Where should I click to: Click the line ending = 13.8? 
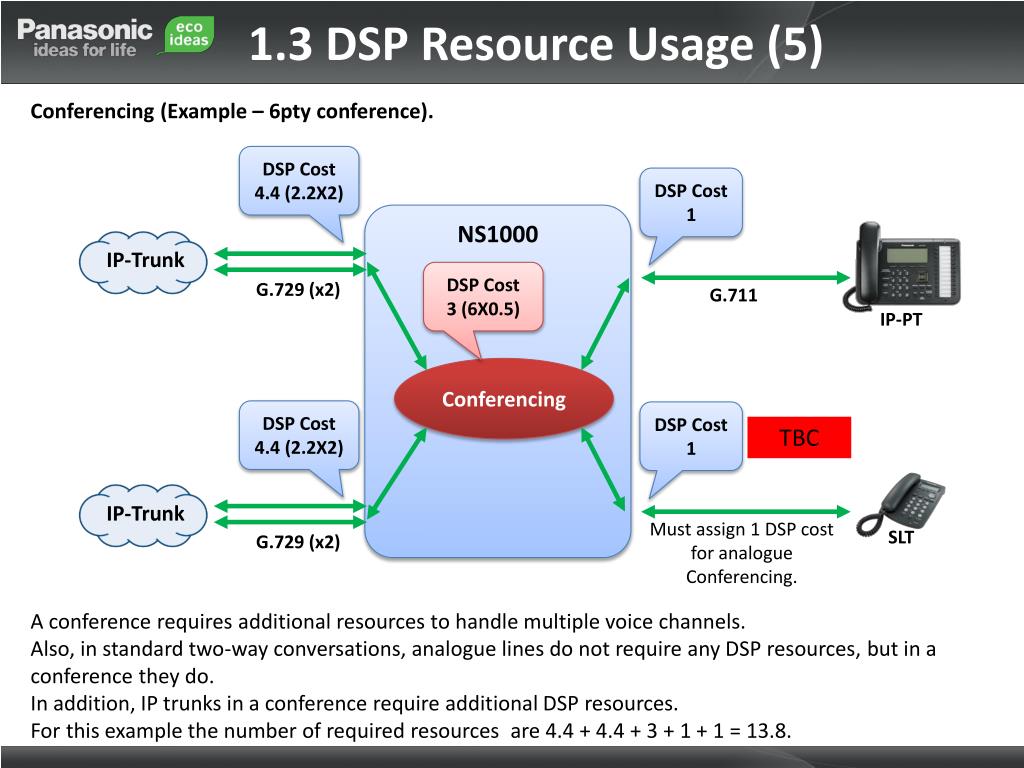tap(411, 731)
